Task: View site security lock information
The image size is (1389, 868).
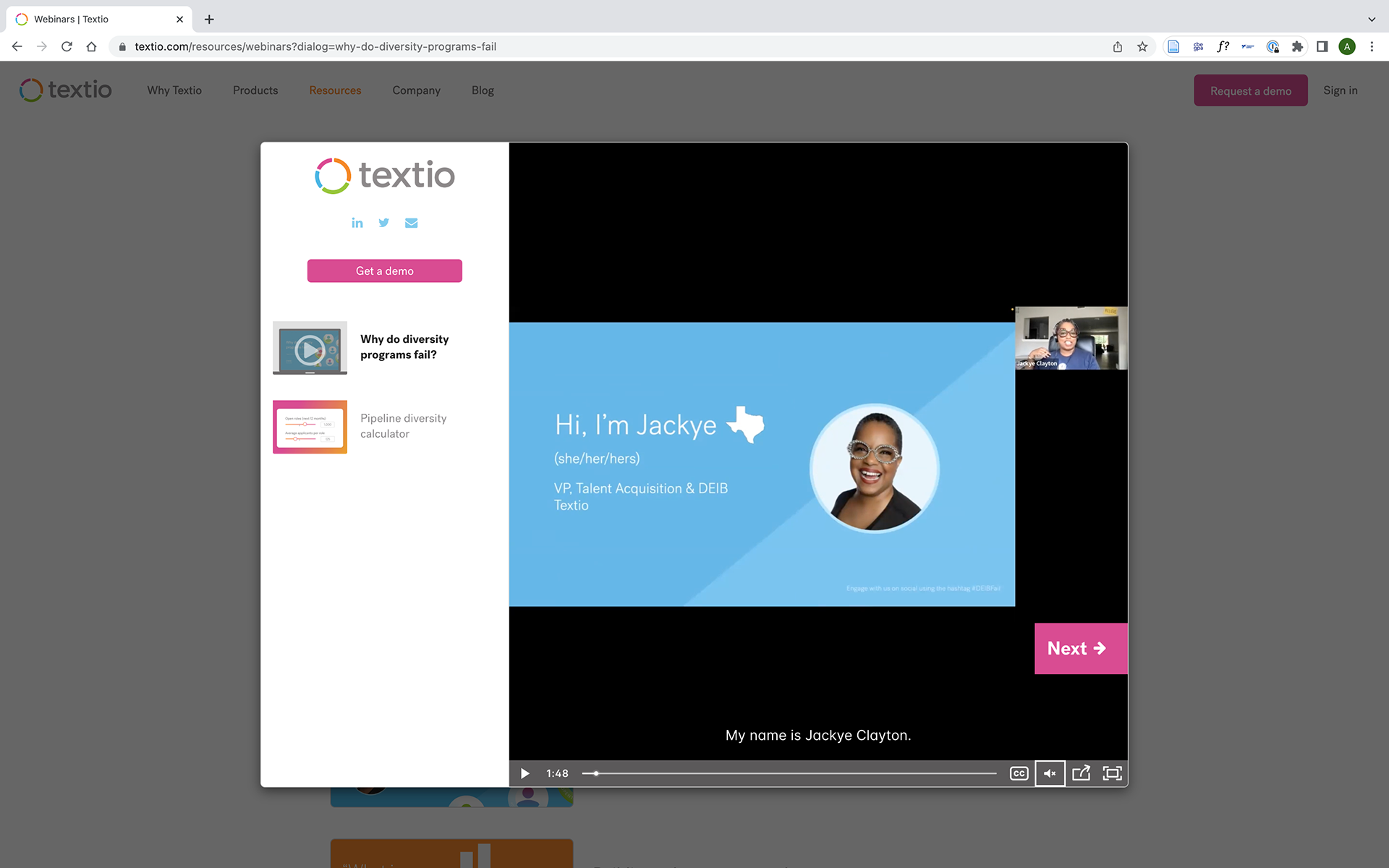Action: click(x=122, y=46)
